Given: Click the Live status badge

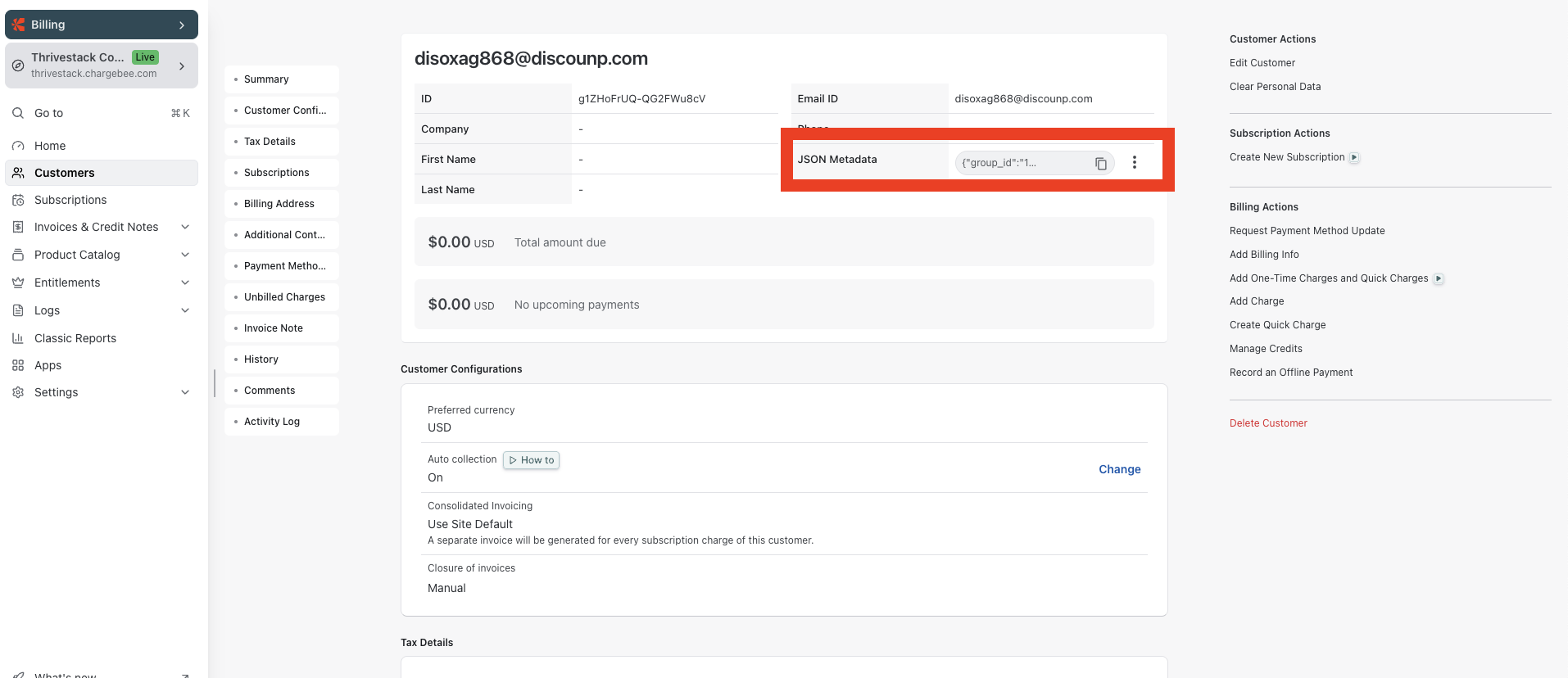Looking at the screenshot, I should click(146, 57).
